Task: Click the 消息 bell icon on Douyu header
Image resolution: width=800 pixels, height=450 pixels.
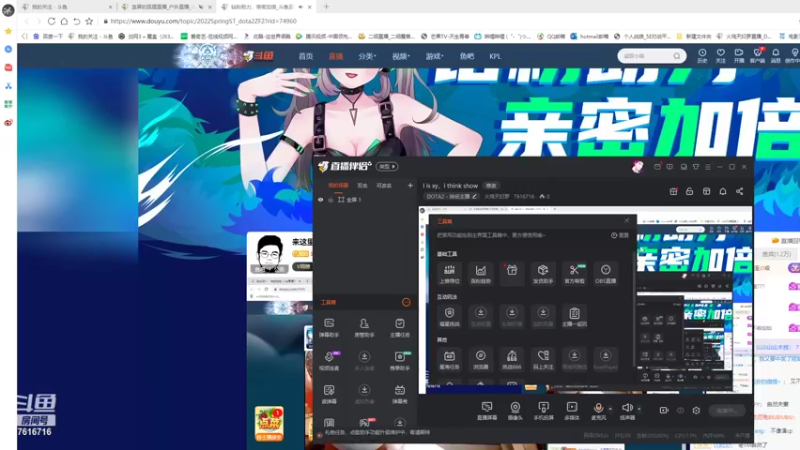Action: [776, 56]
